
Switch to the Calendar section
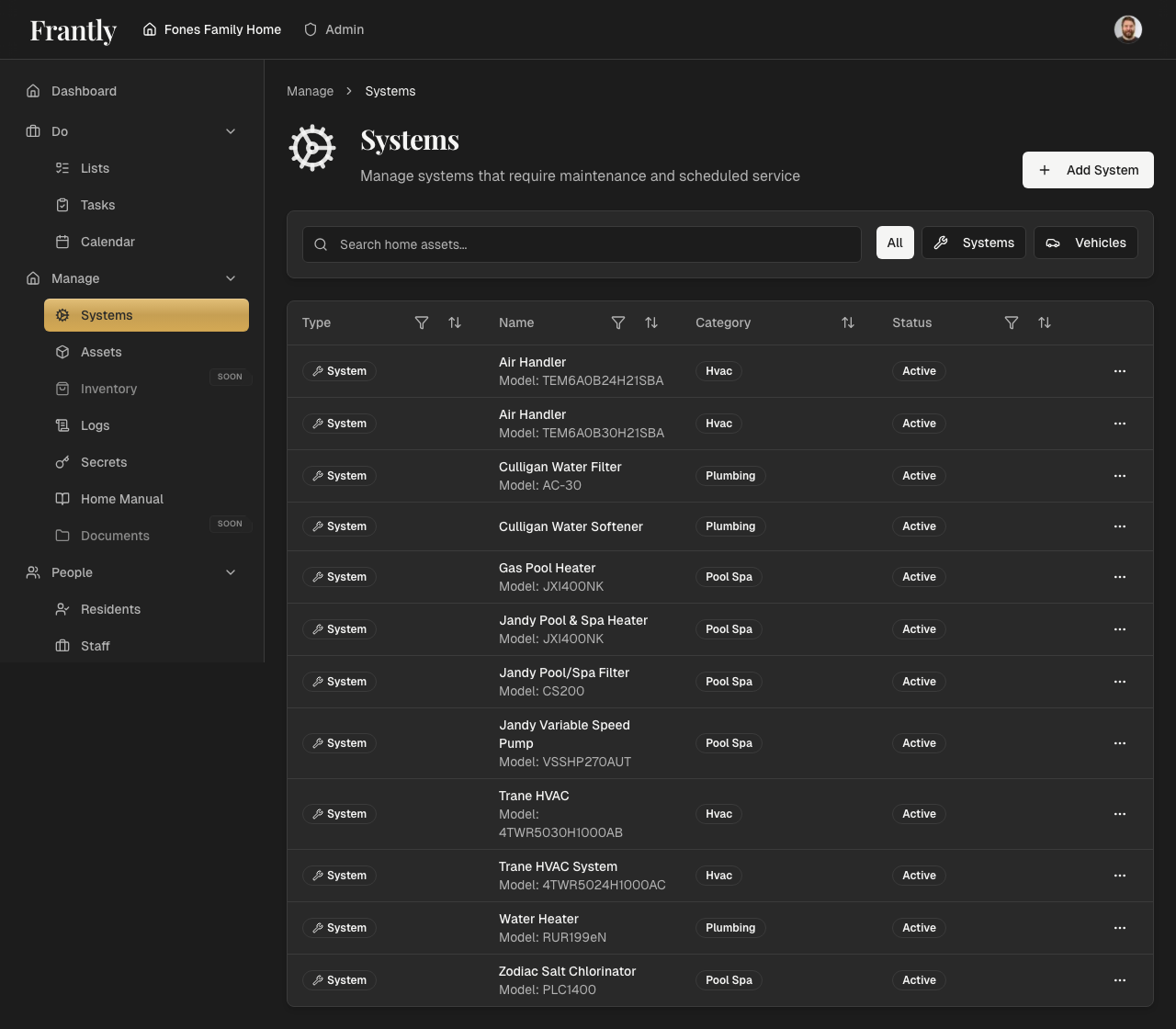[107, 242]
